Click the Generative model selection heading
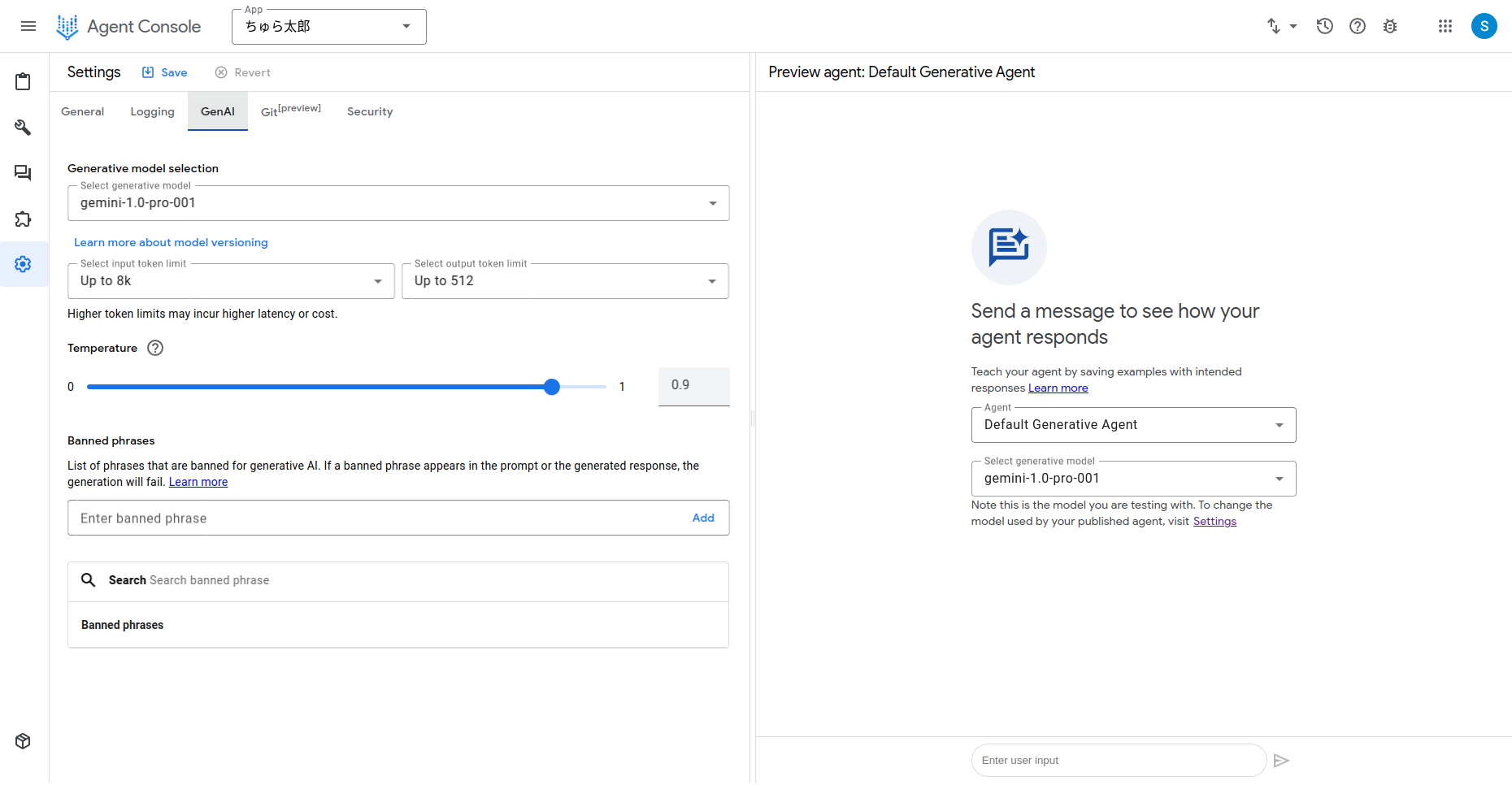Image resolution: width=1512 pixels, height=785 pixels. [143, 168]
